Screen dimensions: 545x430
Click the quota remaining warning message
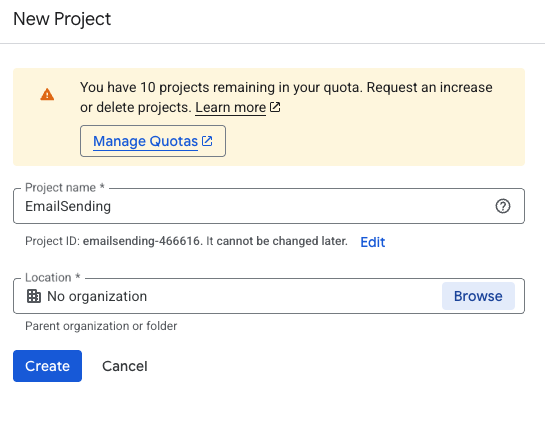click(286, 97)
